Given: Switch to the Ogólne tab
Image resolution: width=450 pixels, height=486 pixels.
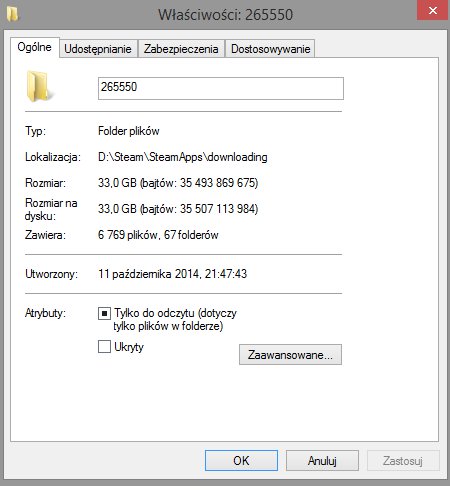Looking at the screenshot, I should tap(35, 47).
